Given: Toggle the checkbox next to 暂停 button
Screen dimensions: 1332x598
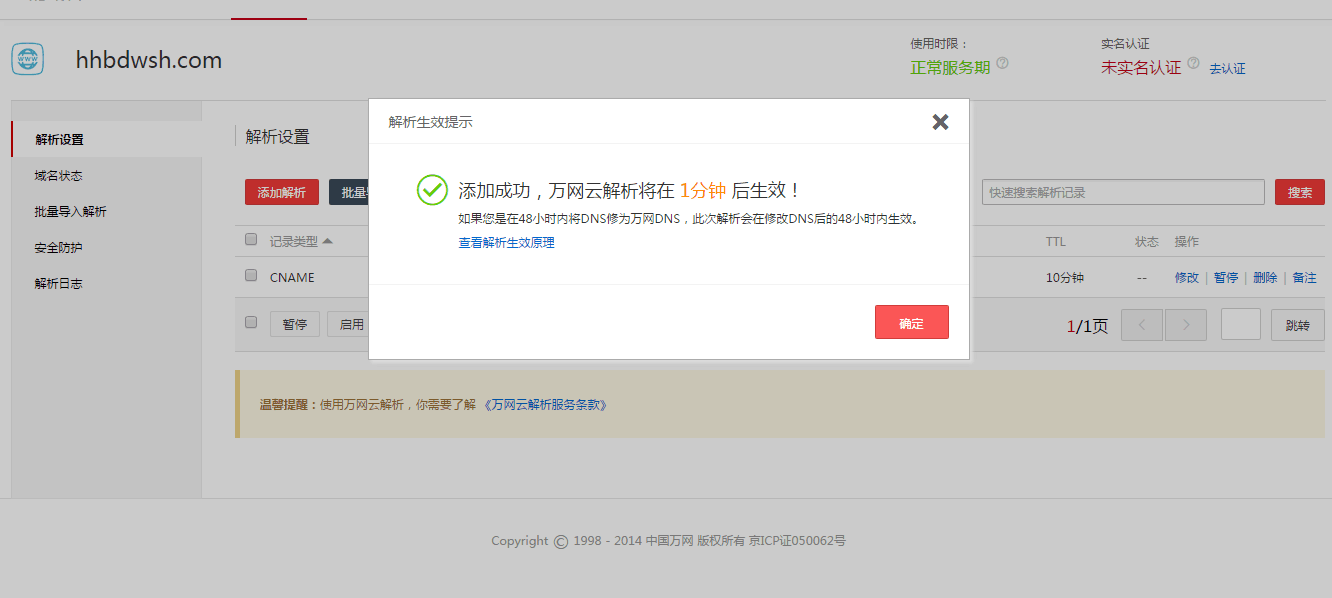Looking at the screenshot, I should [x=251, y=322].
